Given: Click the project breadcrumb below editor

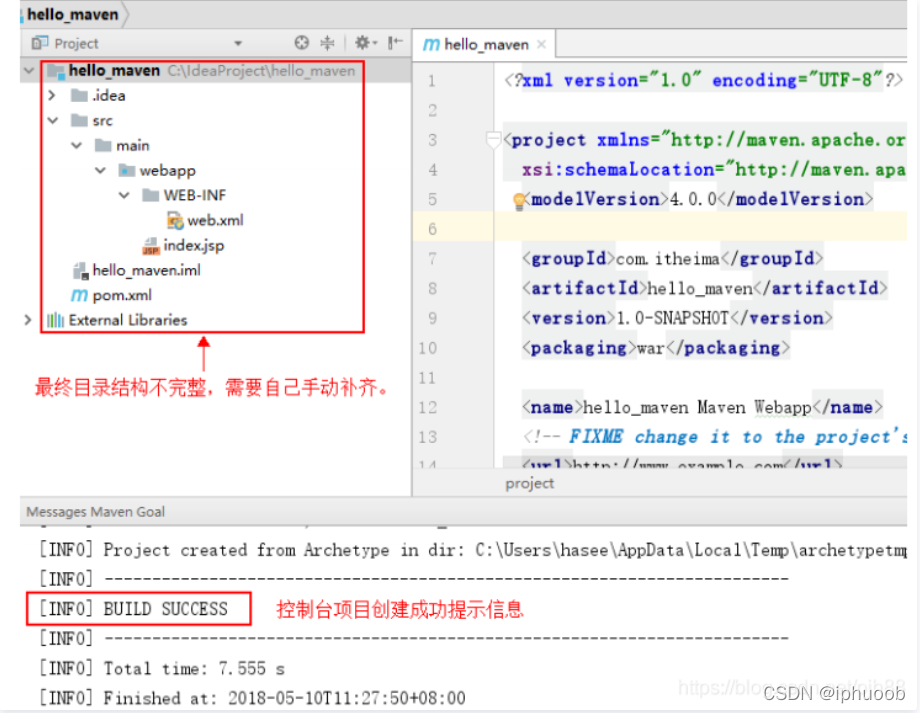Looking at the screenshot, I should (x=529, y=483).
